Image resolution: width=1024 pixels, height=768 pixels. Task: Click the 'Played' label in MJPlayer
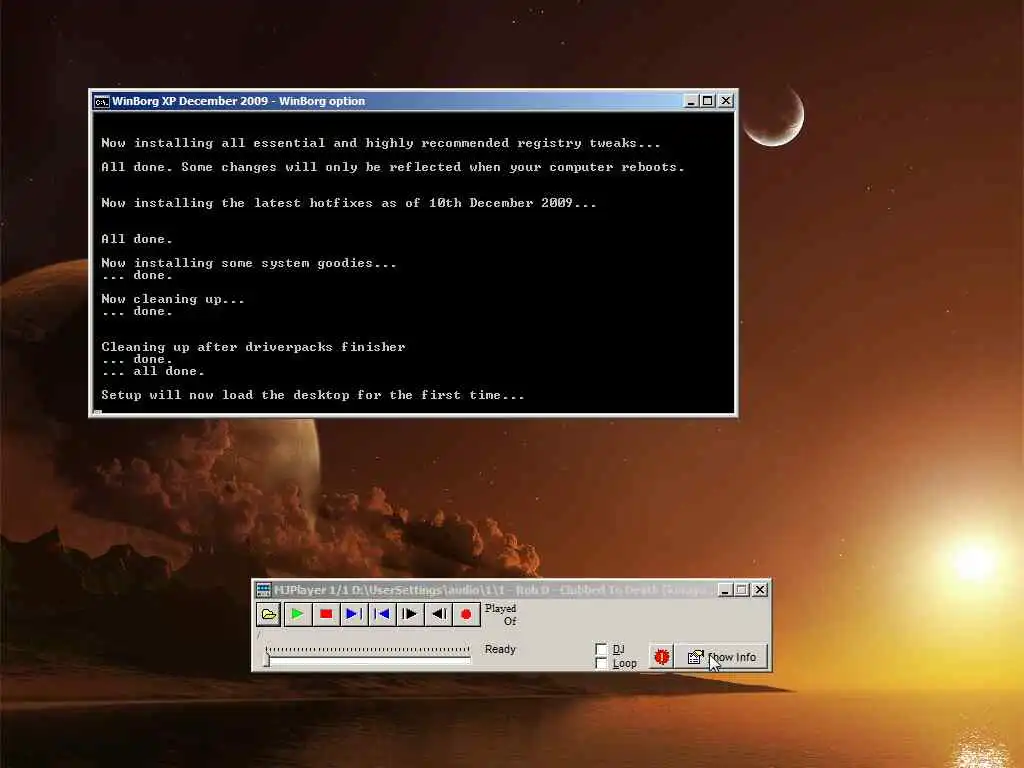500,608
